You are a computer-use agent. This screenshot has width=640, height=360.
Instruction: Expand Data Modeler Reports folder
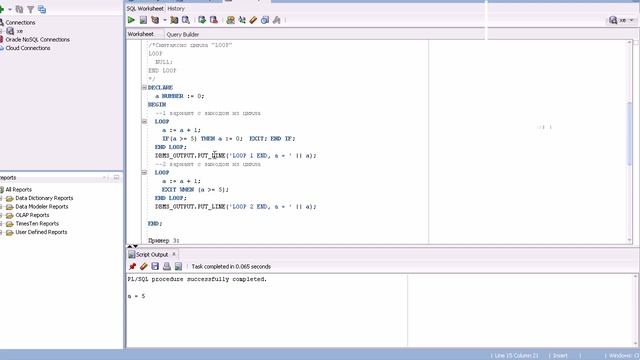[1, 207]
